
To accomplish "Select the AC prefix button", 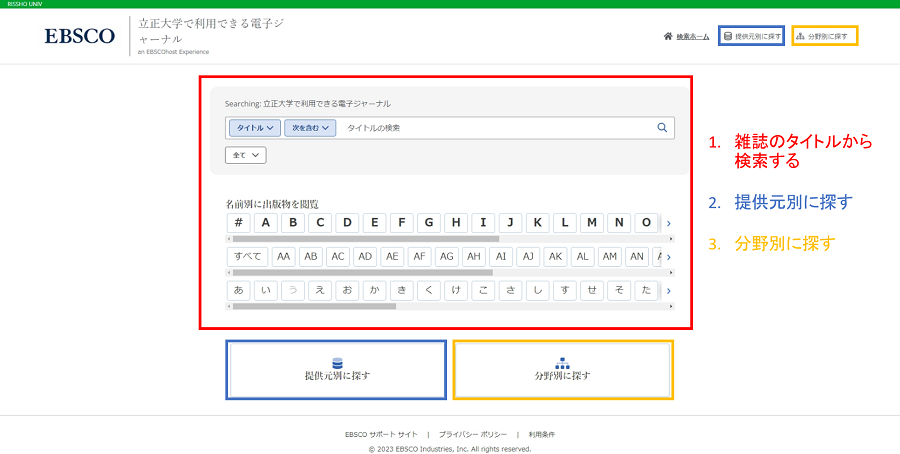I will pos(338,257).
